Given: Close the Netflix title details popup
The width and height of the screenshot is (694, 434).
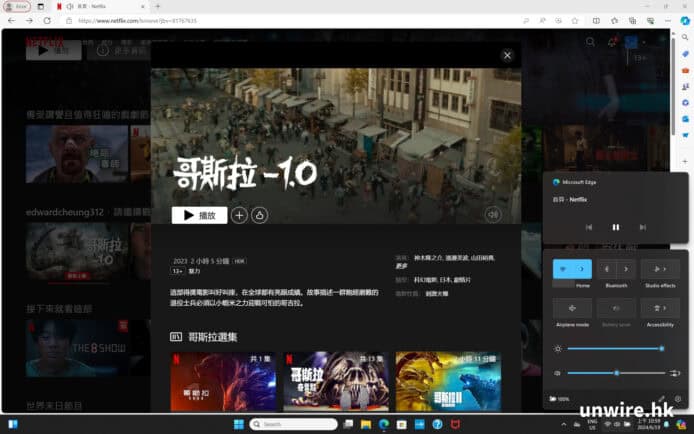Looking at the screenshot, I should pyautogui.click(x=507, y=56).
